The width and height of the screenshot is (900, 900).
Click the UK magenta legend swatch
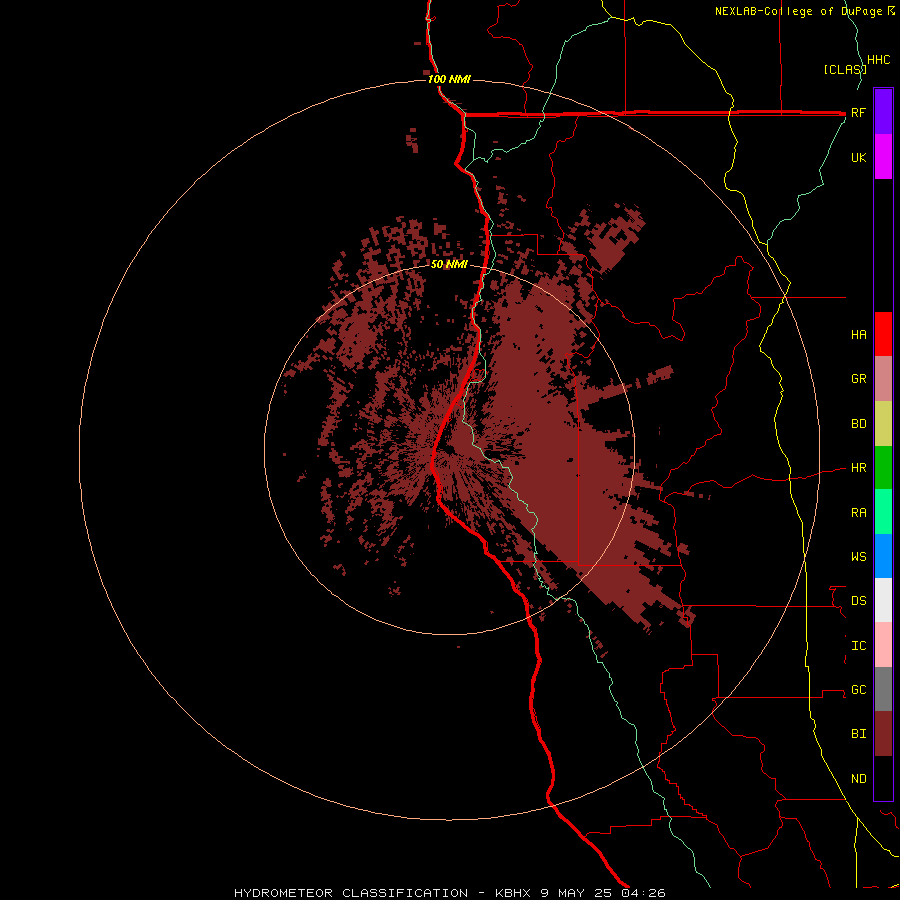tap(883, 157)
